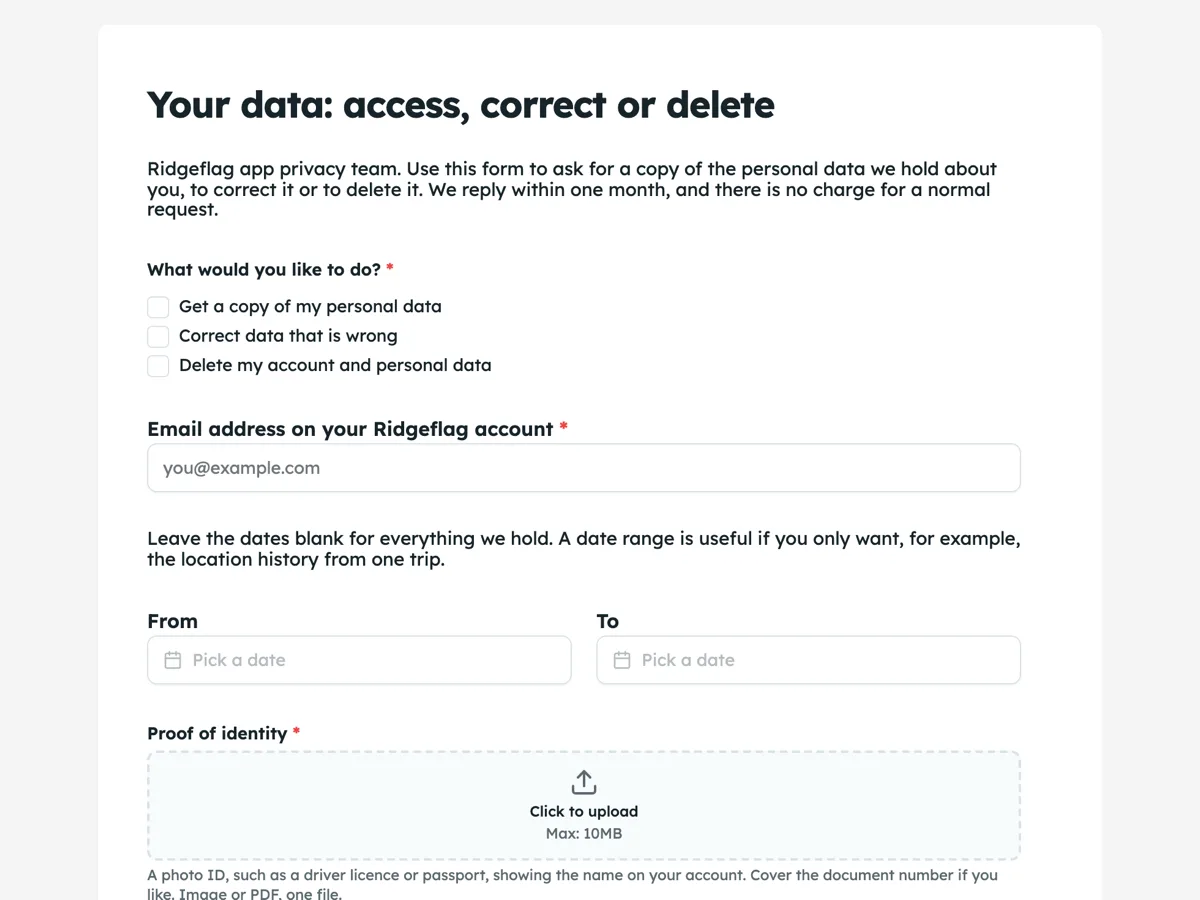Focus the Ridgeflag account email field

584,468
